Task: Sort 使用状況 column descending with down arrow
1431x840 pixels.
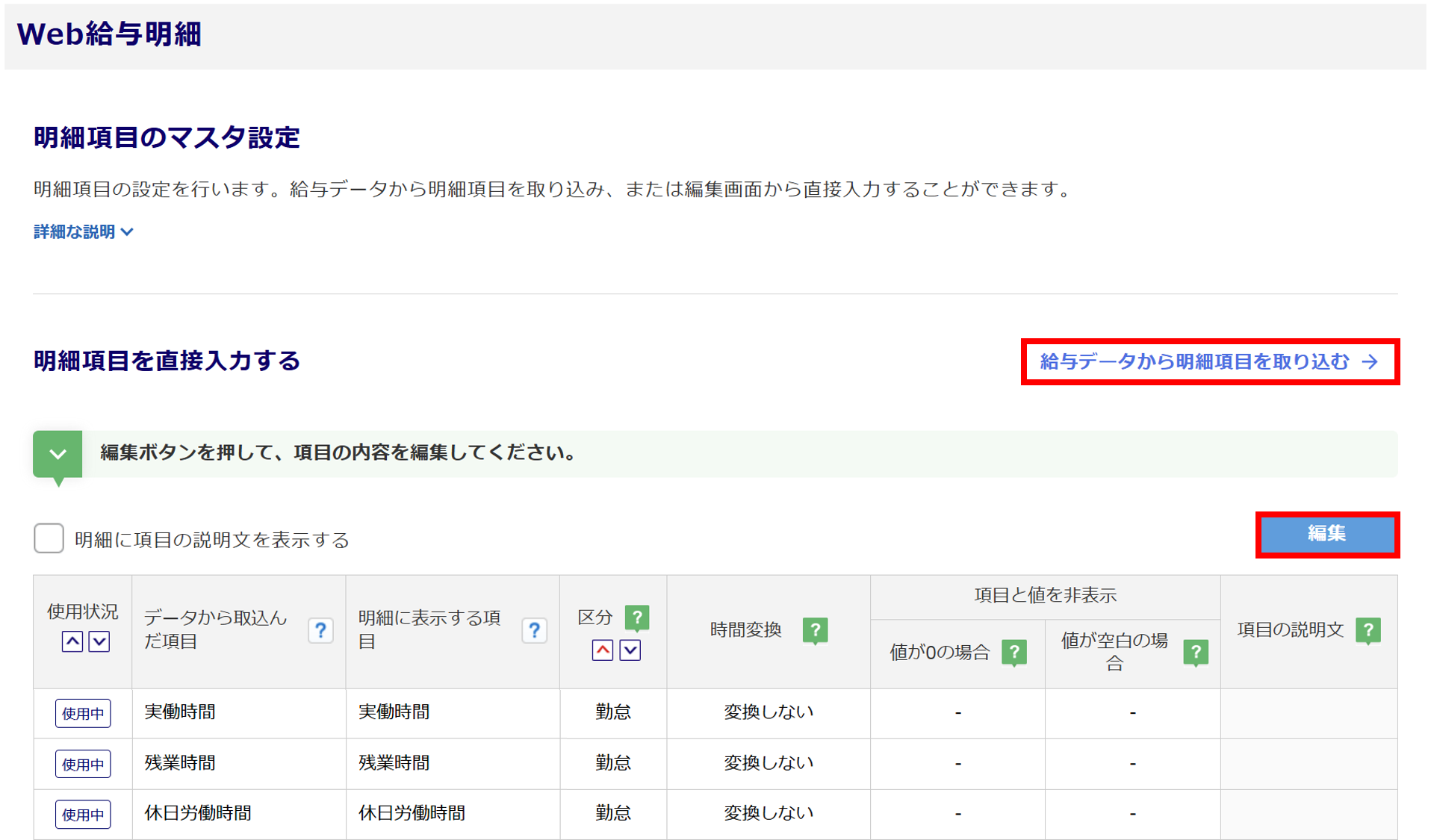Action: 99,641
